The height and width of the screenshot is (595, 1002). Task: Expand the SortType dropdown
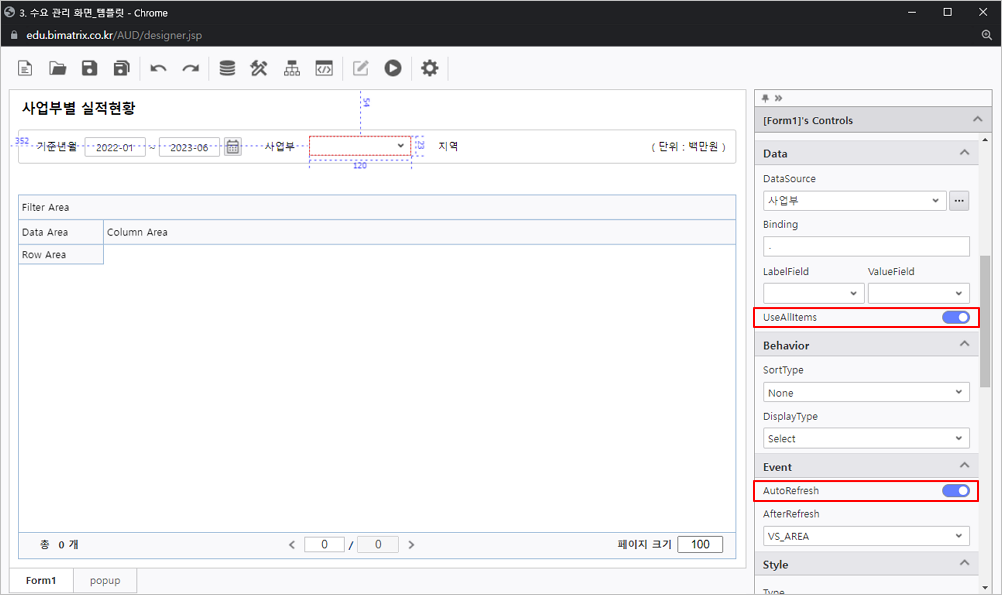[865, 393]
